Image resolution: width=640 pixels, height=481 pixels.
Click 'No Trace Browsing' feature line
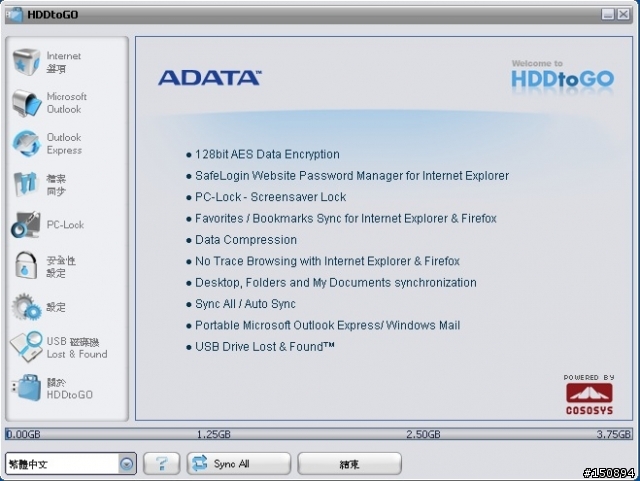(327, 261)
